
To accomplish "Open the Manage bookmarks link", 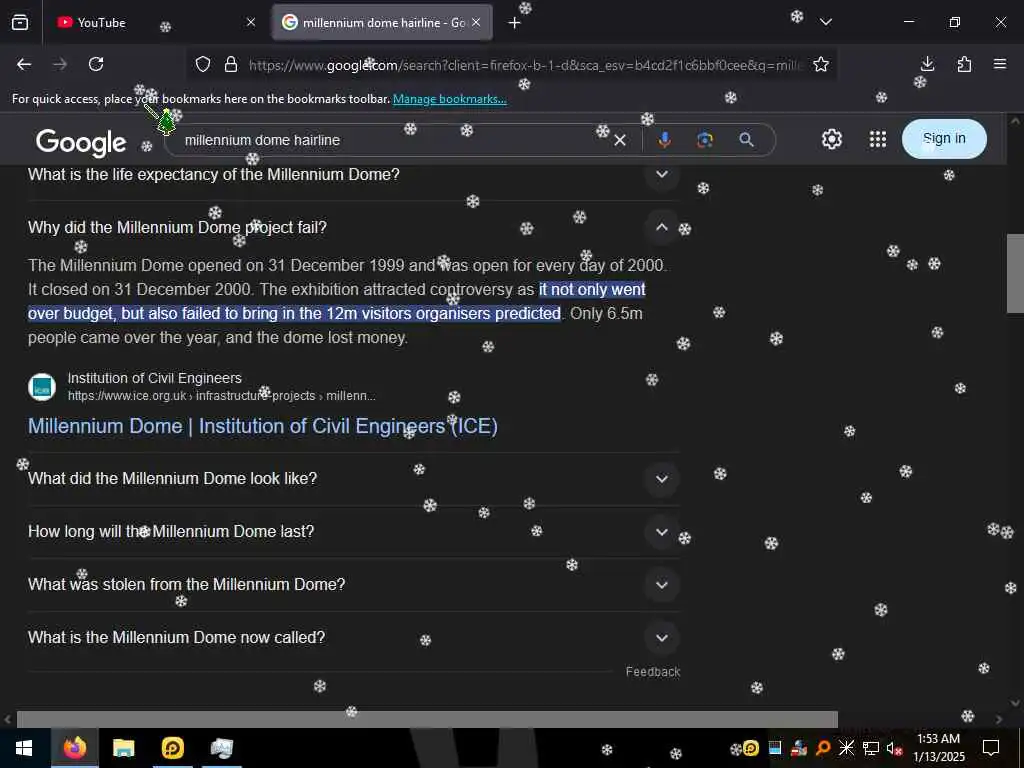I will 449,99.
